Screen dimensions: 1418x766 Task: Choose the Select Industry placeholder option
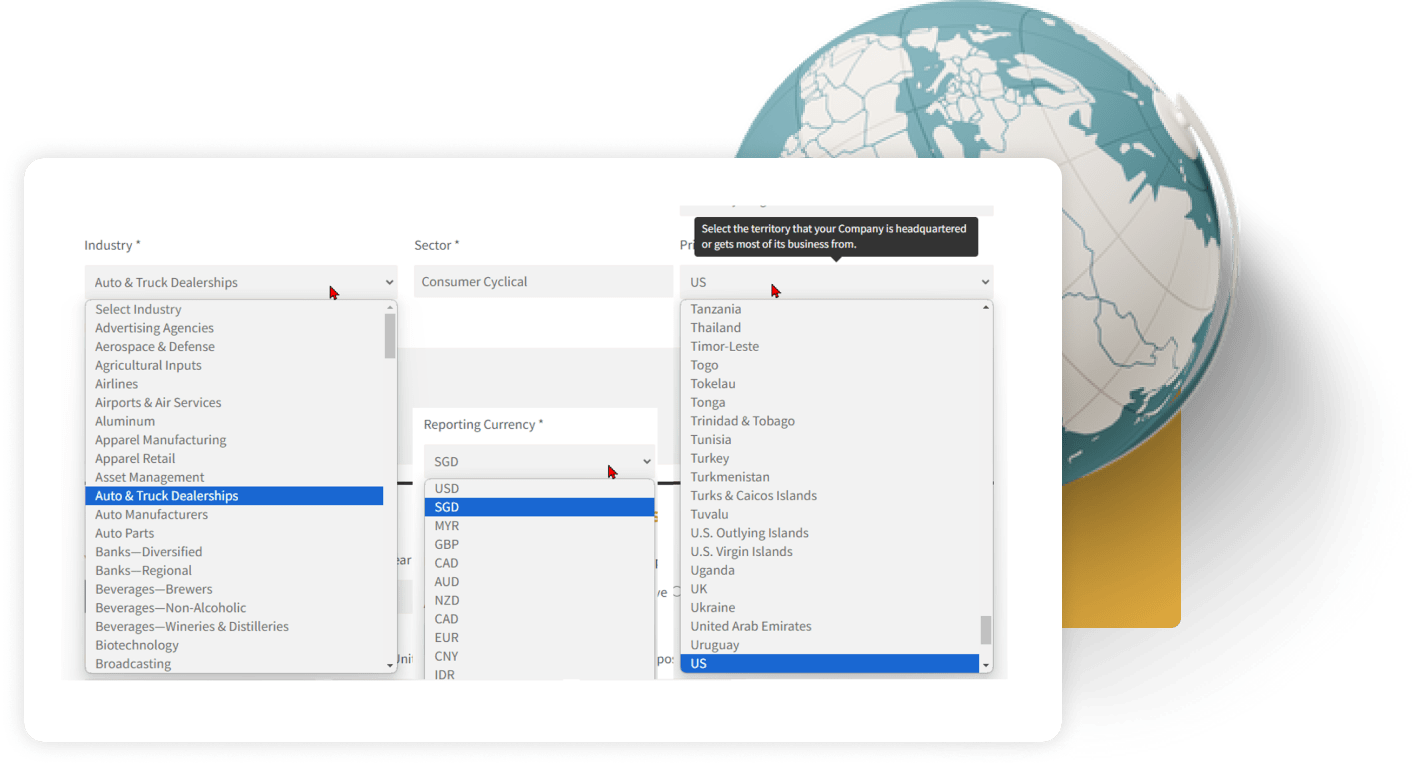click(x=139, y=310)
